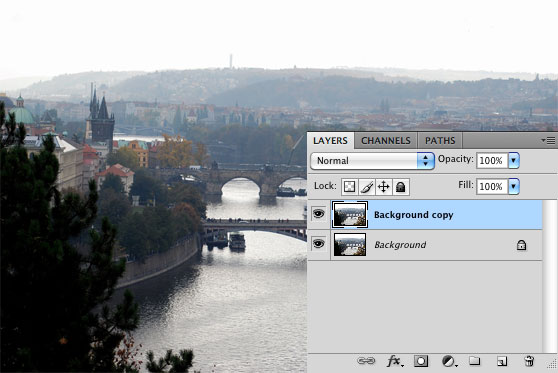Screen dimensions: 558x373
Task: Expand the Opacity slider arrow
Action: (514, 161)
